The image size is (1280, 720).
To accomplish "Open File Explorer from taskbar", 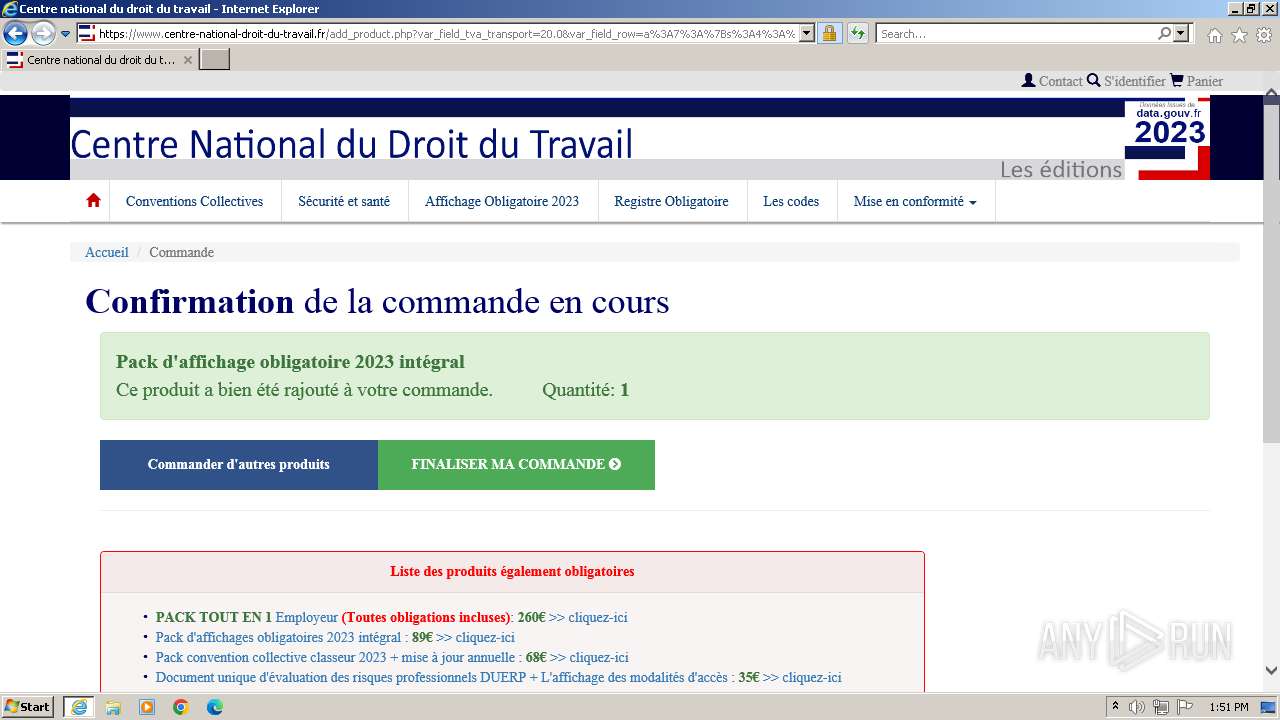I will pos(113,707).
